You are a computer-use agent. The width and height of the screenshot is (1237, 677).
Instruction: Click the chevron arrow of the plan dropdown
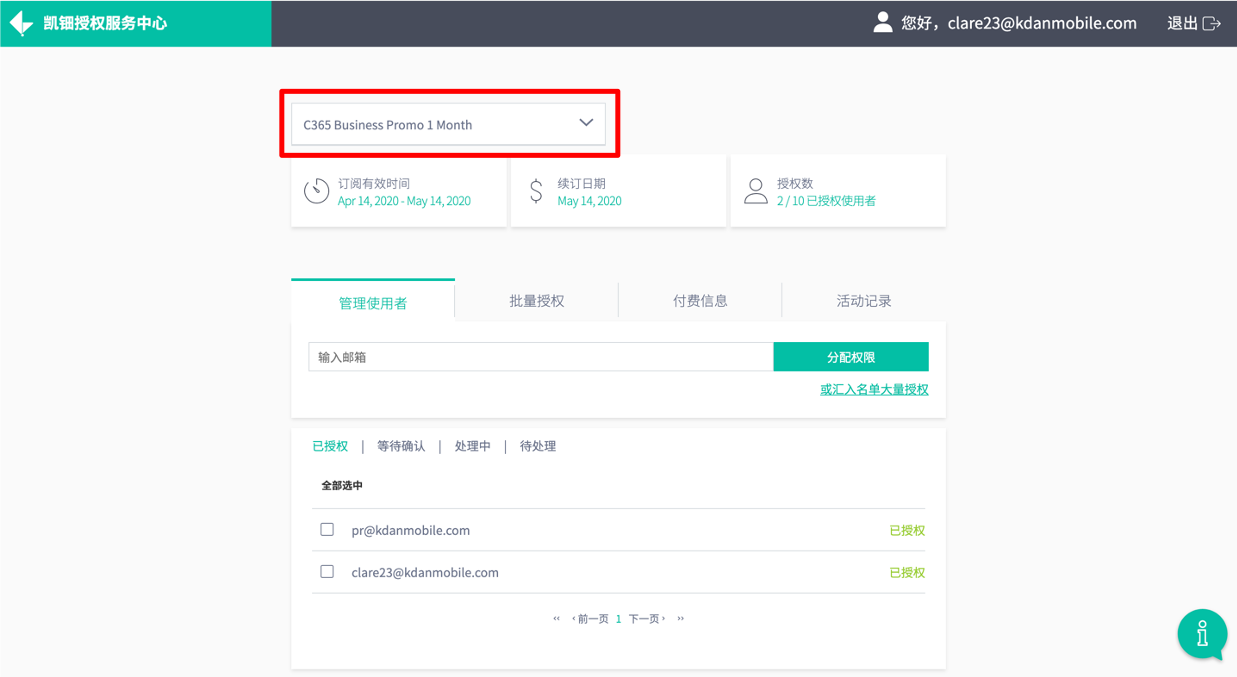tap(586, 123)
